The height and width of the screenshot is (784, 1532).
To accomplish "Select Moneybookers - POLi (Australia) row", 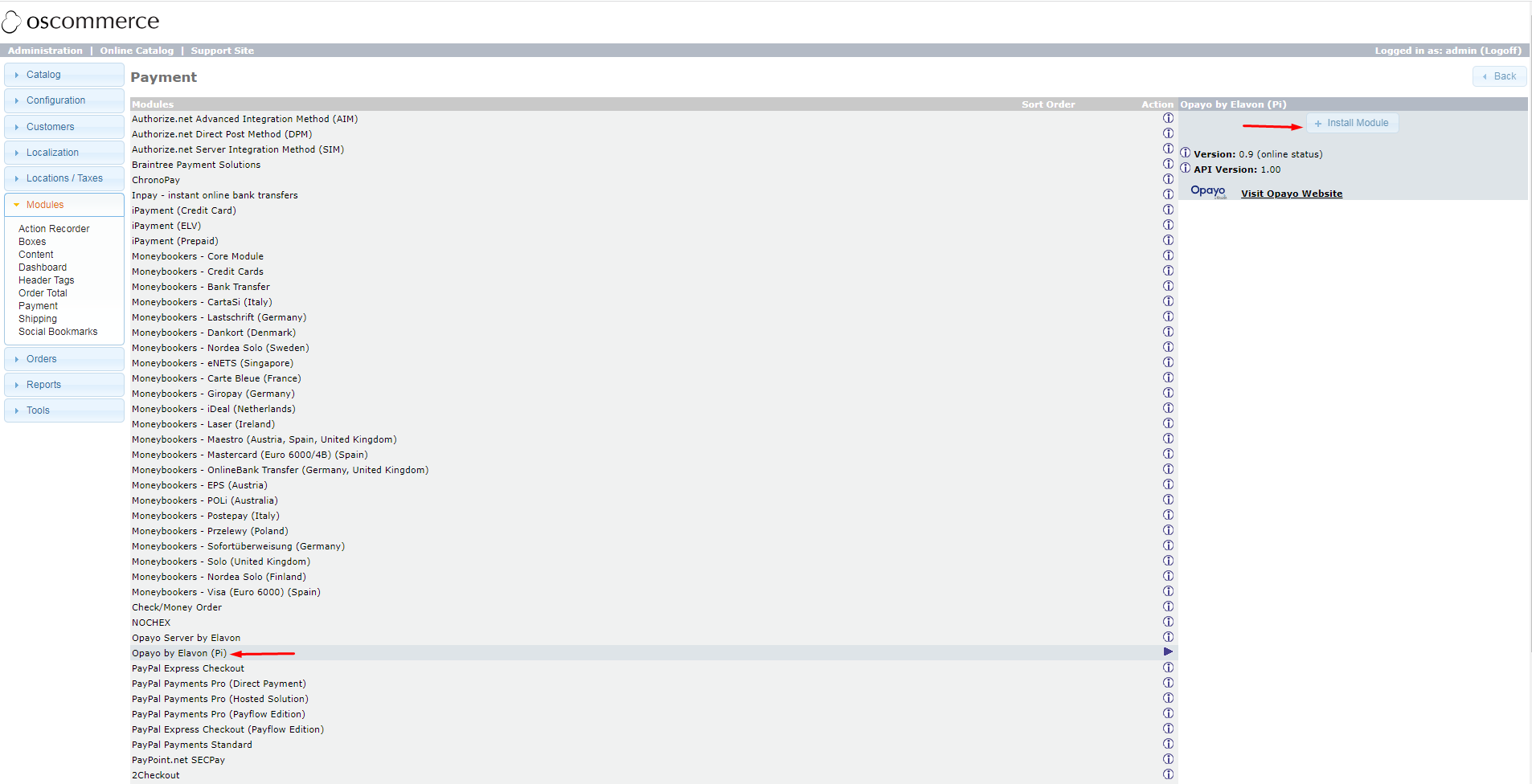I will tap(653, 500).
